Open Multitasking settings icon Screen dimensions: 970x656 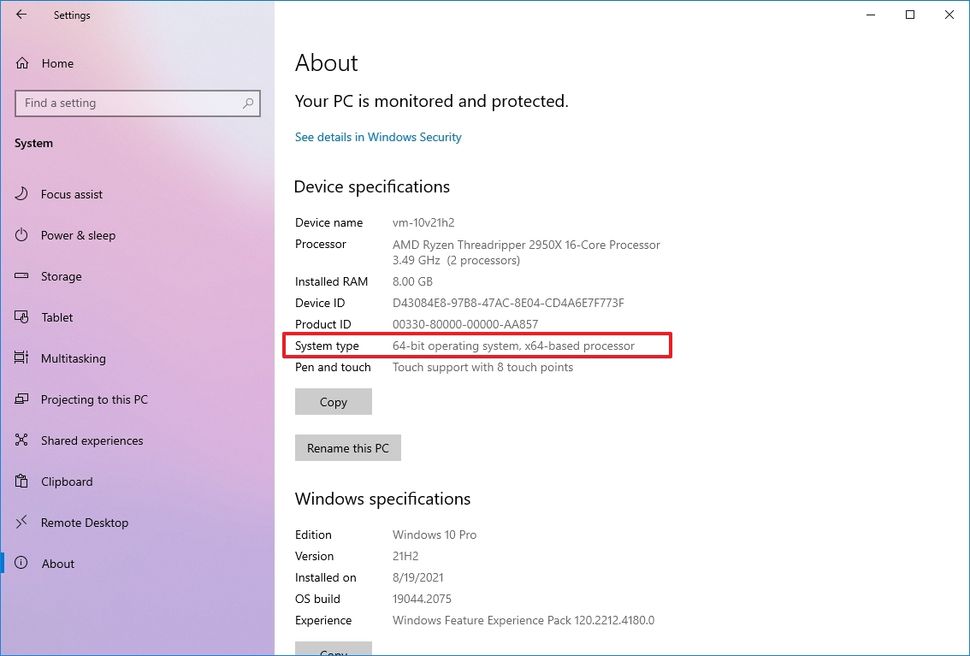(x=22, y=358)
